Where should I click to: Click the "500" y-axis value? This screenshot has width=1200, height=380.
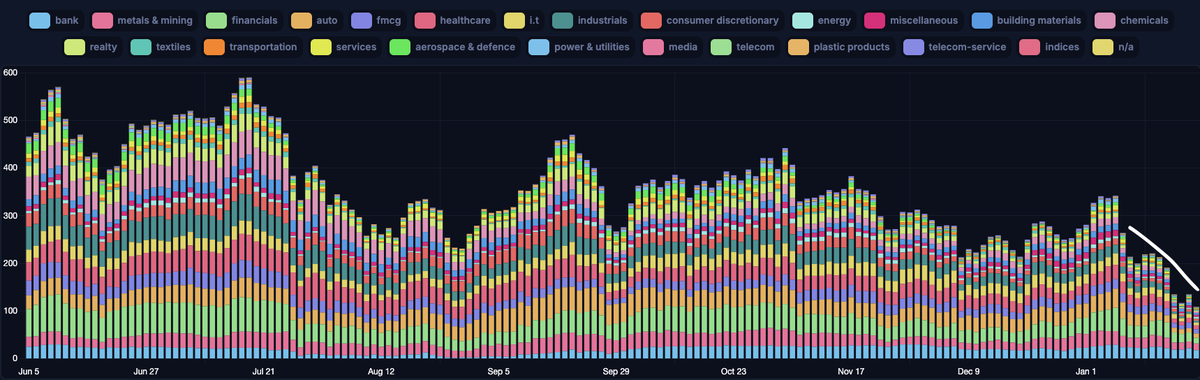point(10,120)
